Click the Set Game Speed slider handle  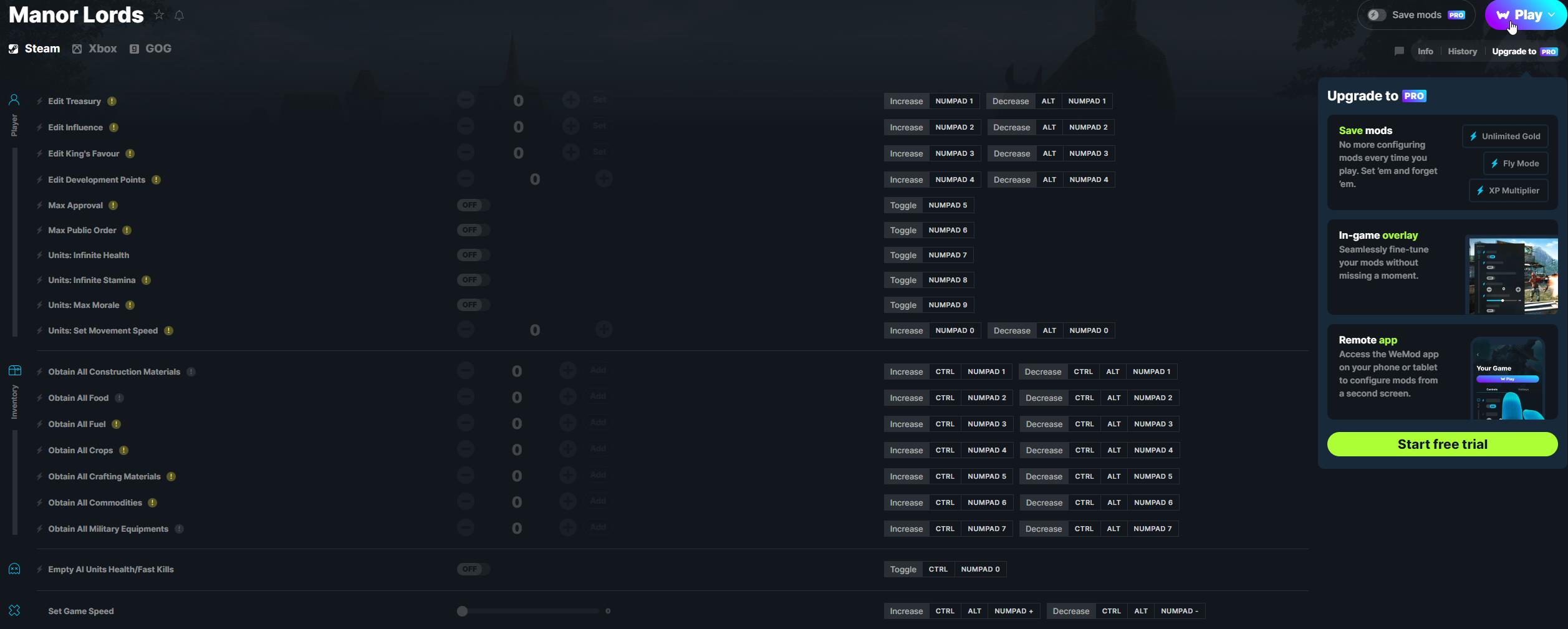pyautogui.click(x=462, y=611)
